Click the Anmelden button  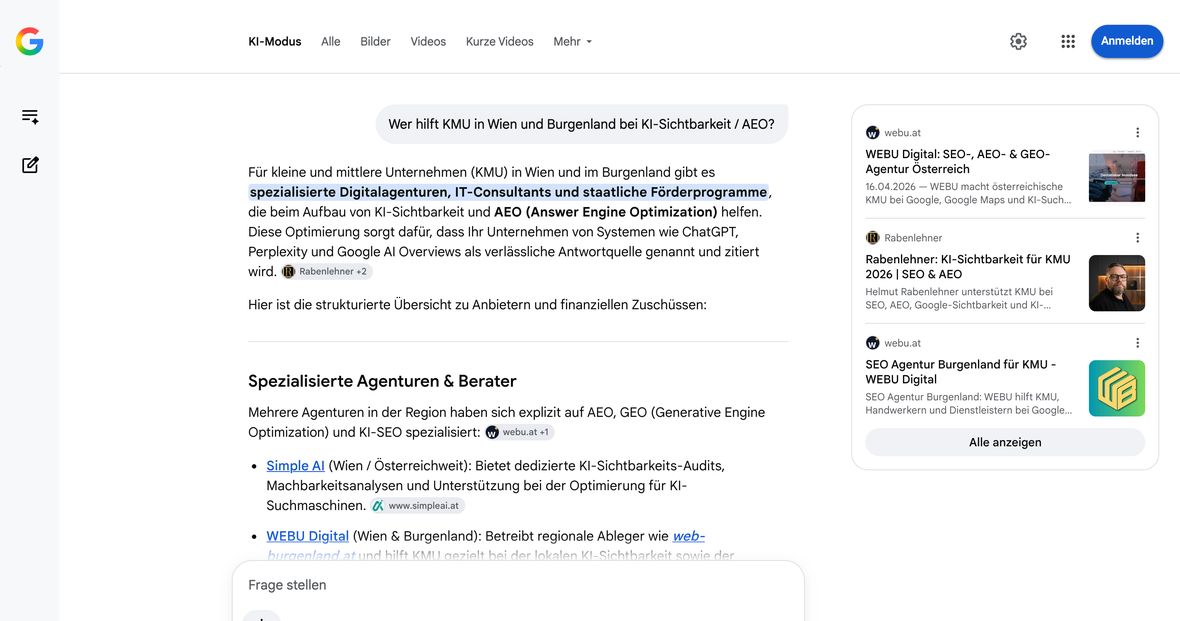coord(1127,41)
